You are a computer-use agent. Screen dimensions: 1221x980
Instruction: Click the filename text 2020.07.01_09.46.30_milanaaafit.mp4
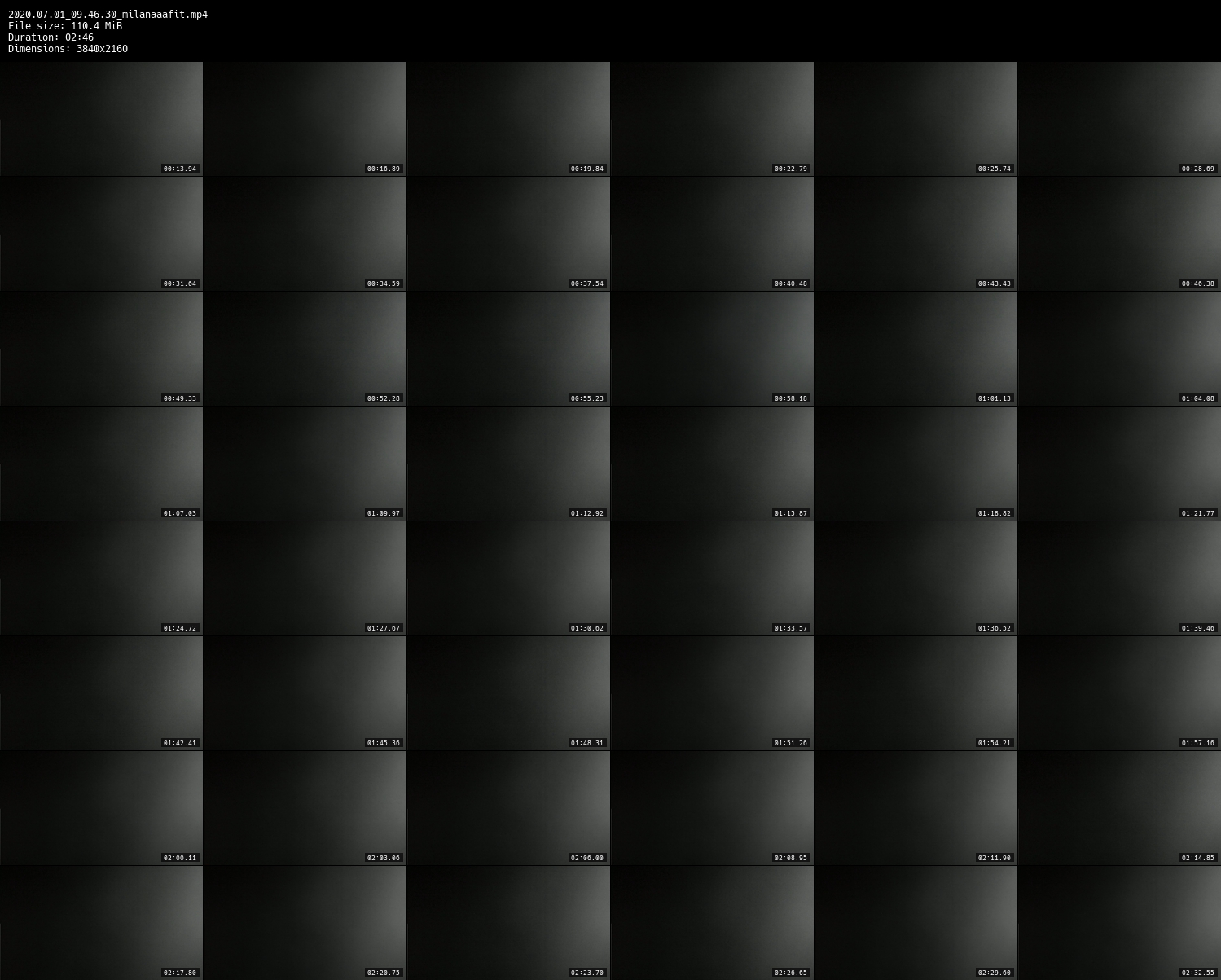point(108,15)
